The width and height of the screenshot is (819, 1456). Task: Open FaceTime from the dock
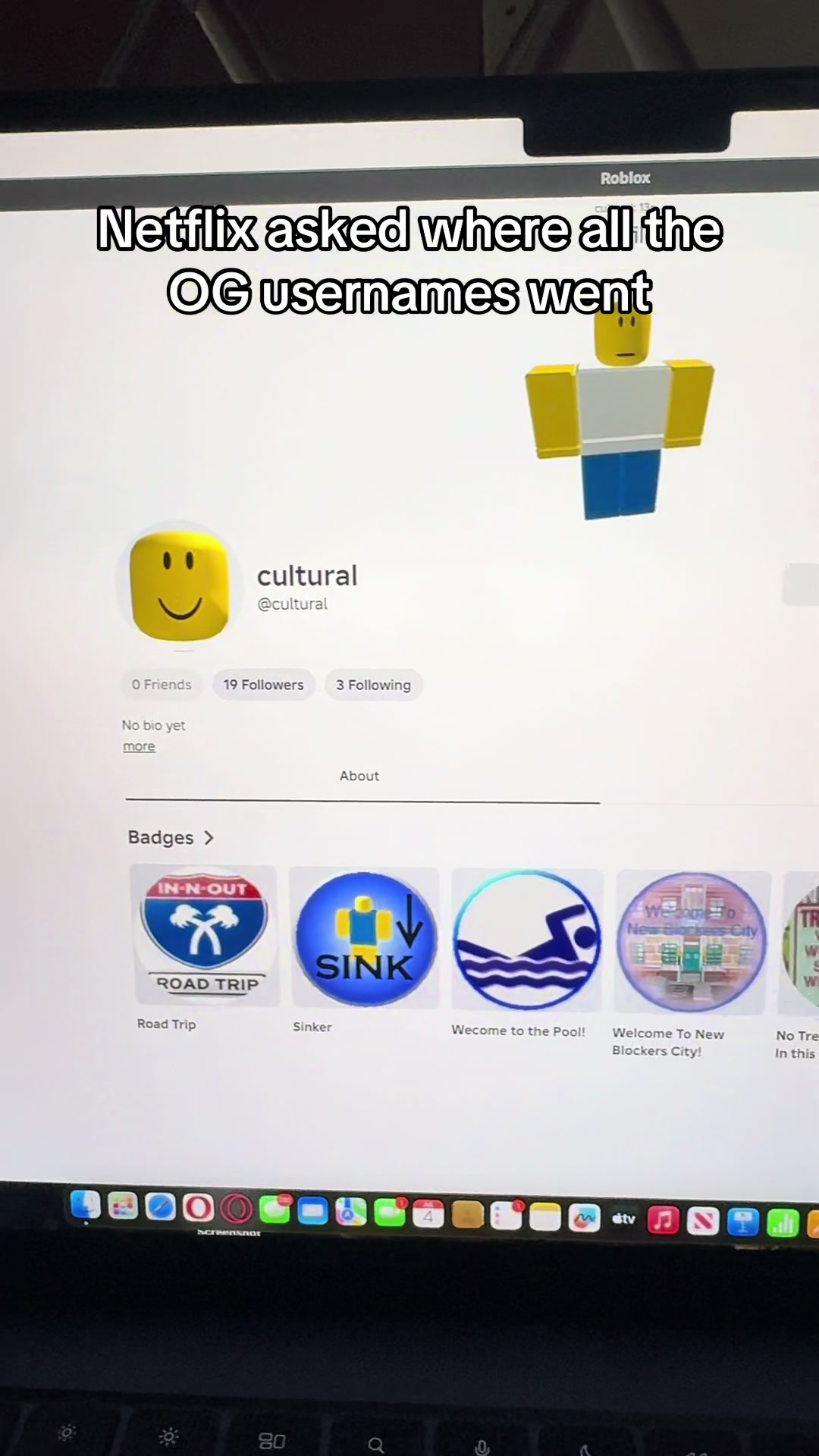click(x=390, y=1213)
